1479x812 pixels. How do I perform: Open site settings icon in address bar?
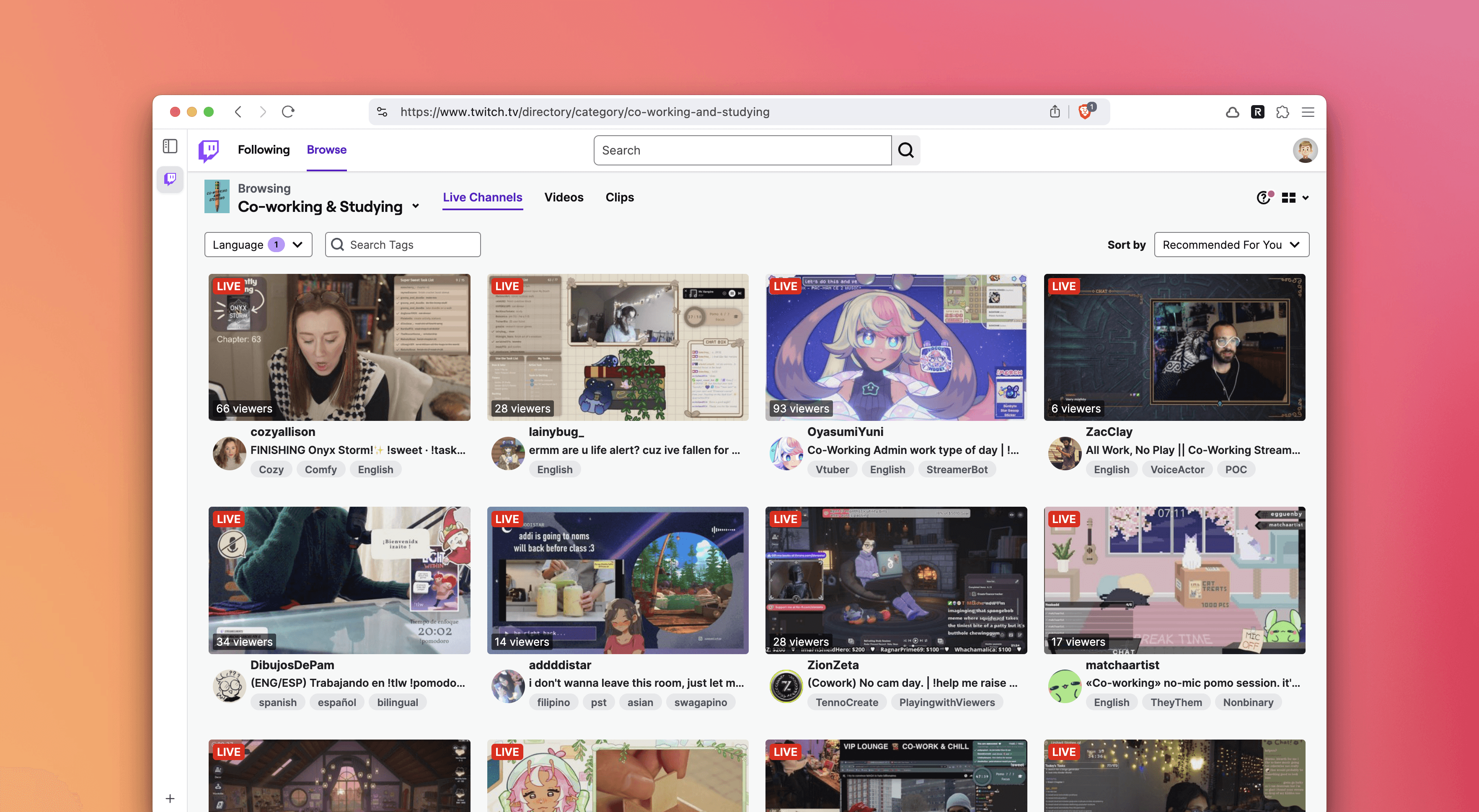(383, 112)
